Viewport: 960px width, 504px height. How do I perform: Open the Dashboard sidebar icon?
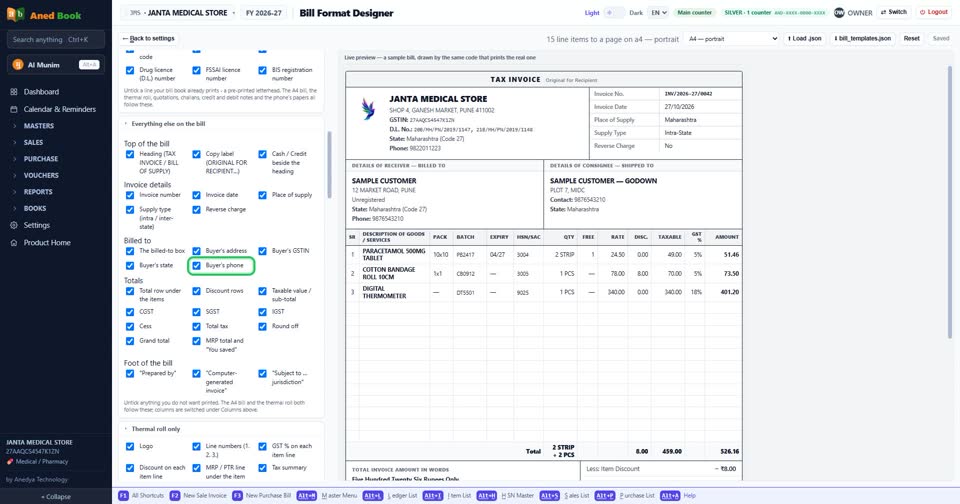point(13,92)
